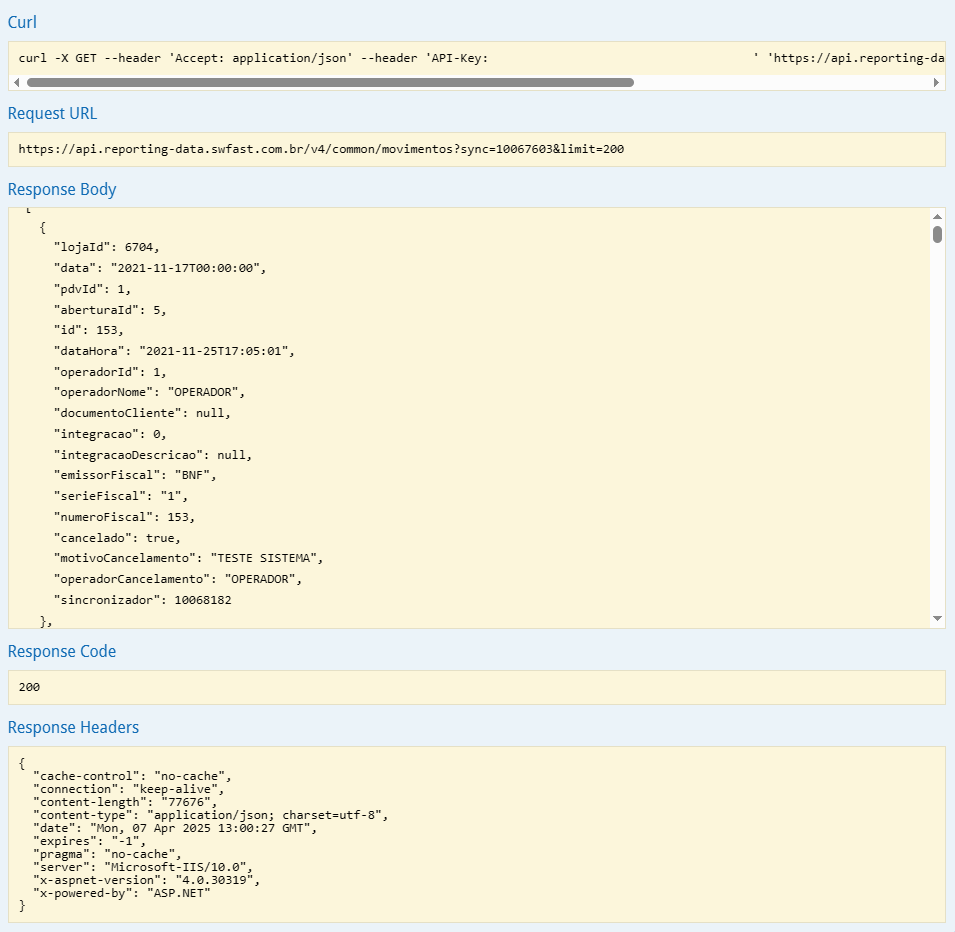Click the curl command text

tap(481, 58)
